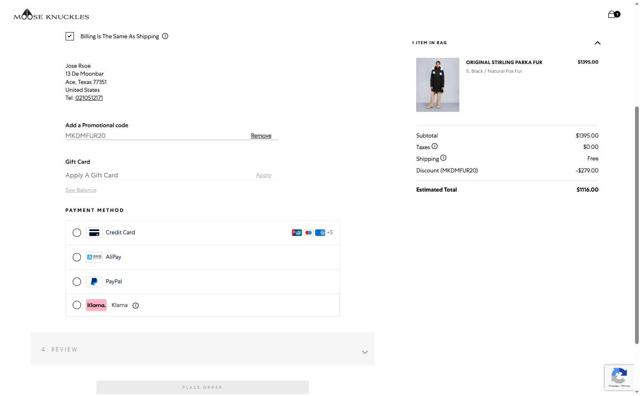The image size is (640, 396).
Task: Select Klarna payment method
Action: point(77,305)
